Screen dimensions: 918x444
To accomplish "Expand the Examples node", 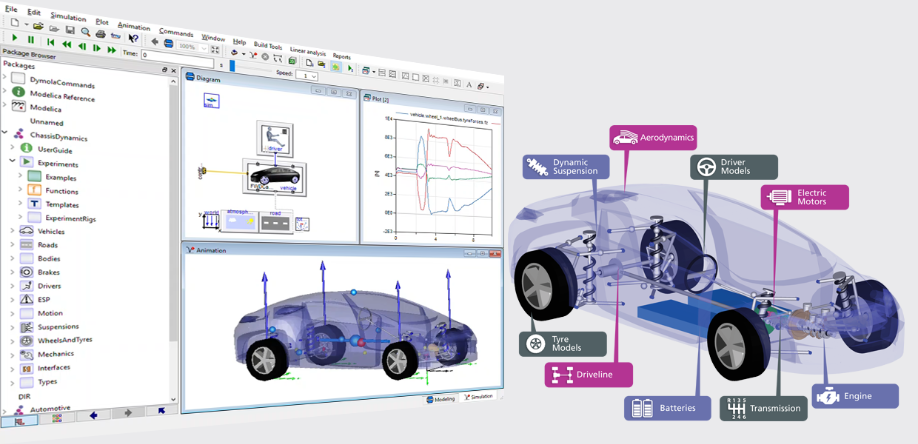I will (20, 174).
